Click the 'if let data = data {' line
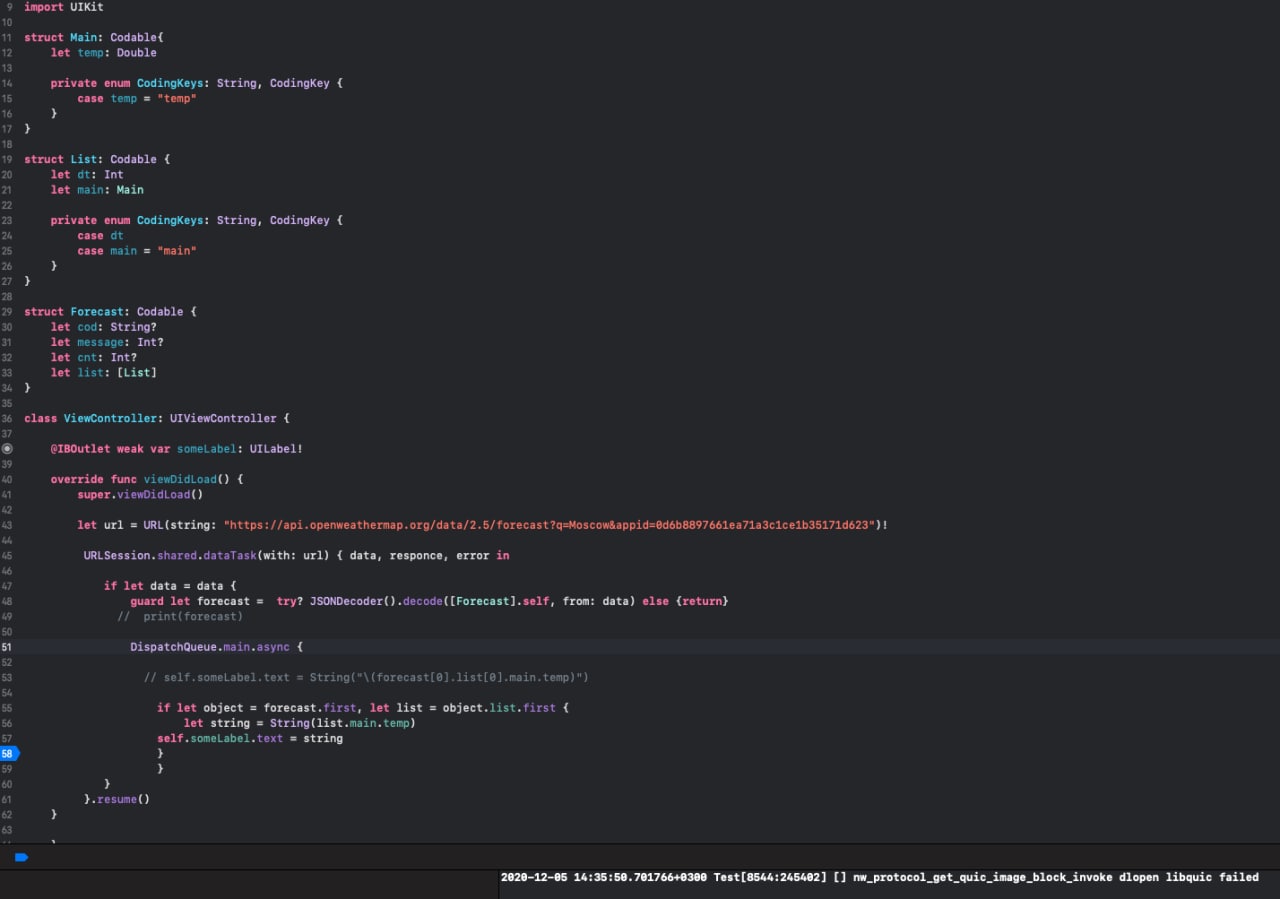The width and height of the screenshot is (1280, 899). point(170,586)
